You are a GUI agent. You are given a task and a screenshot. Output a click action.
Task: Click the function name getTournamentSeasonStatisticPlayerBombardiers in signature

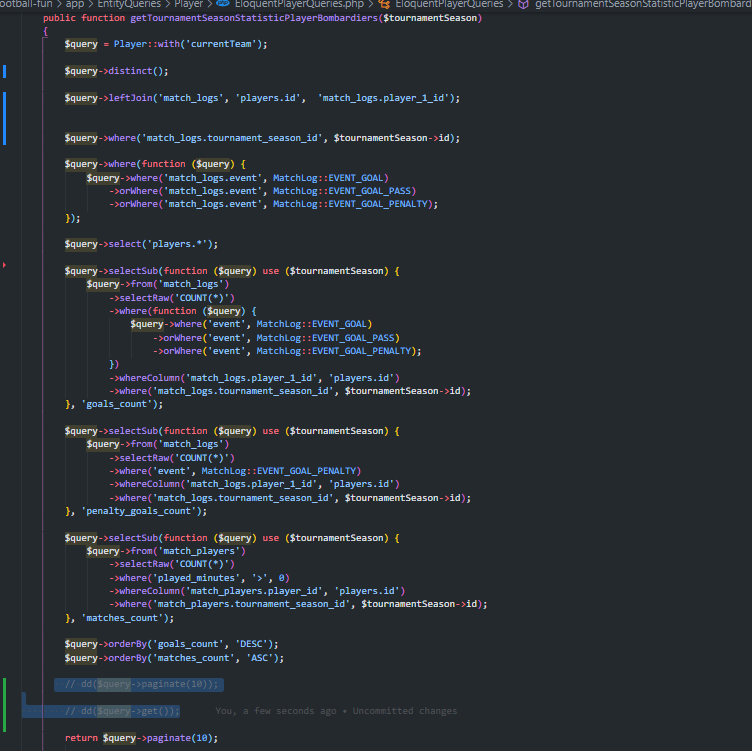(254, 18)
